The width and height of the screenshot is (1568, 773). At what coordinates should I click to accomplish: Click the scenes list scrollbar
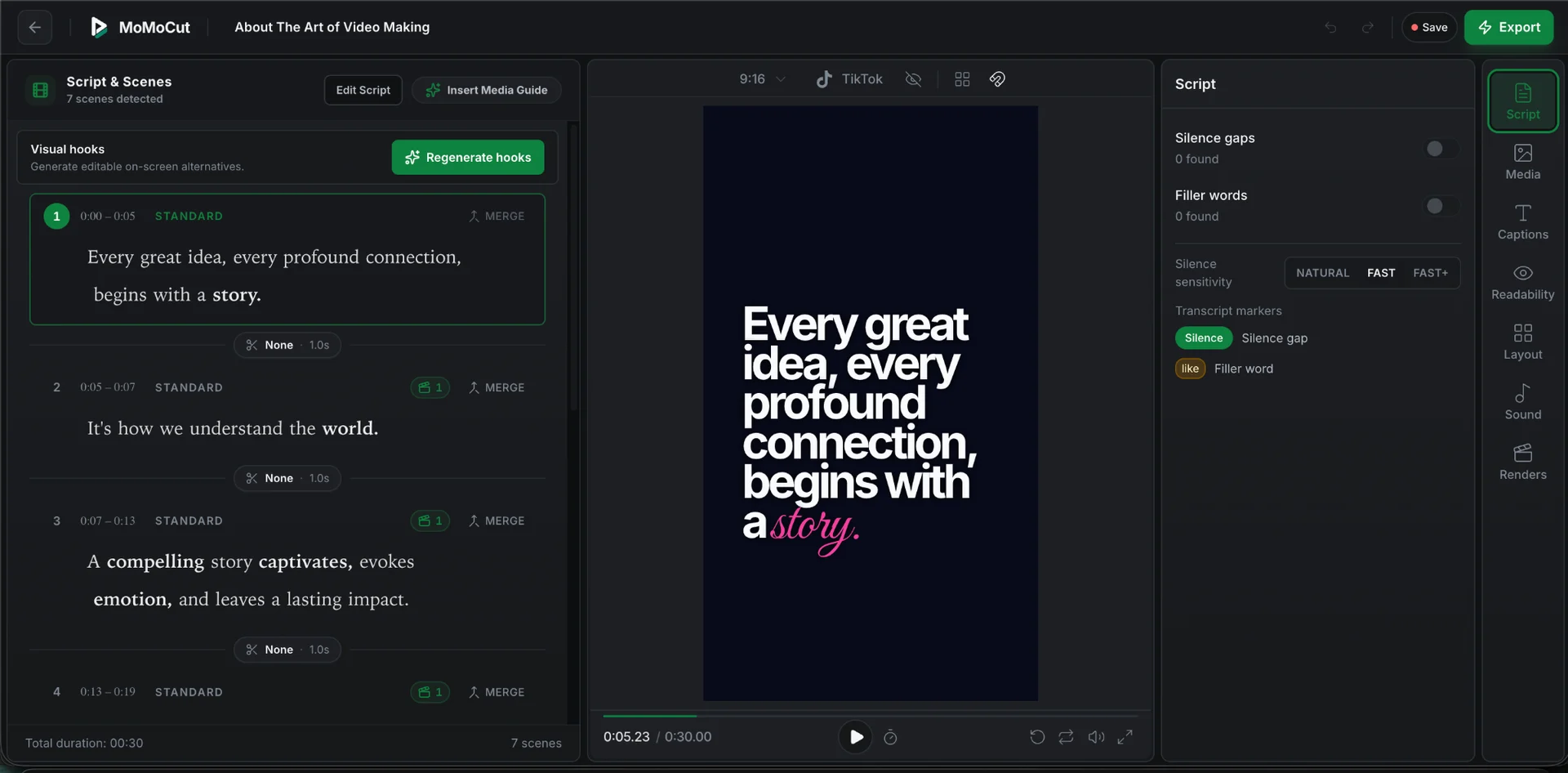point(573,266)
